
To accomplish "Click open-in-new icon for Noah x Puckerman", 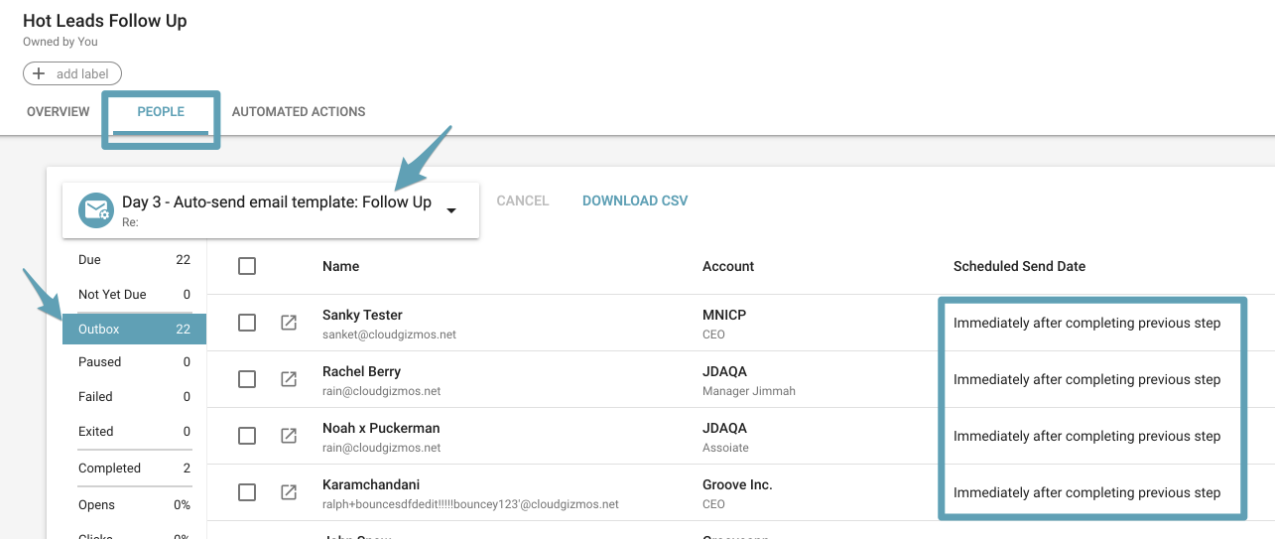I will click(288, 436).
